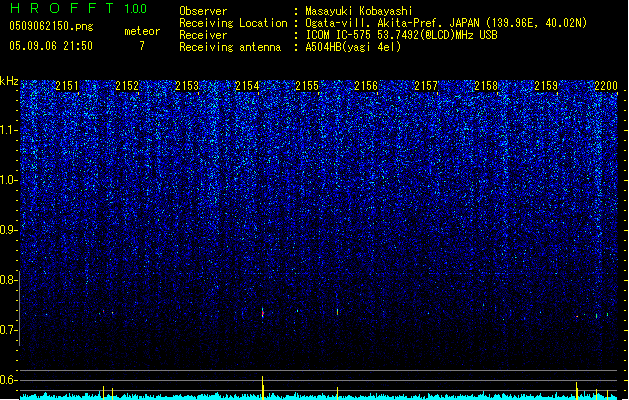Click the 1.0 kHz frequency label
629x400 pixels.
click(9, 180)
